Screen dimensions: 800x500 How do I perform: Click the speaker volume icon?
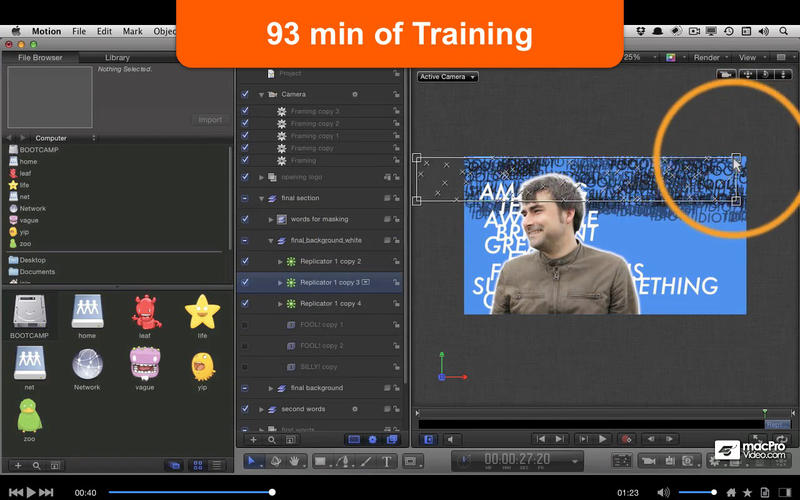664,492
